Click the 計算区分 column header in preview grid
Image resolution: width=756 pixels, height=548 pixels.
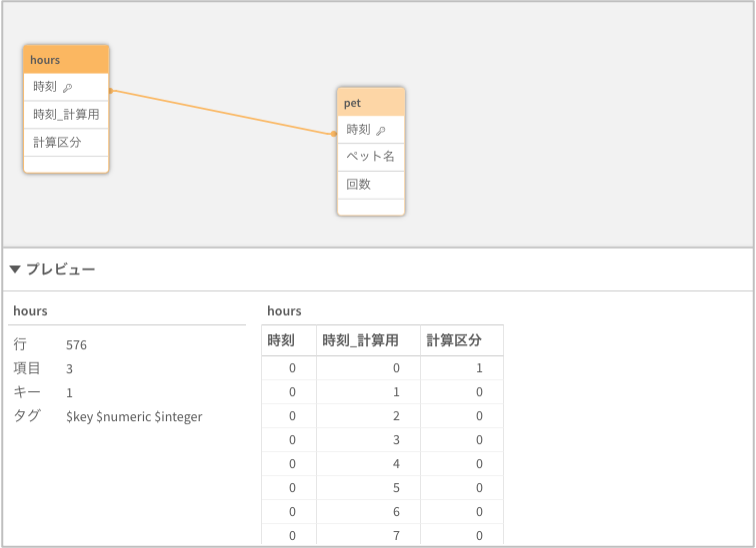tap(454, 341)
